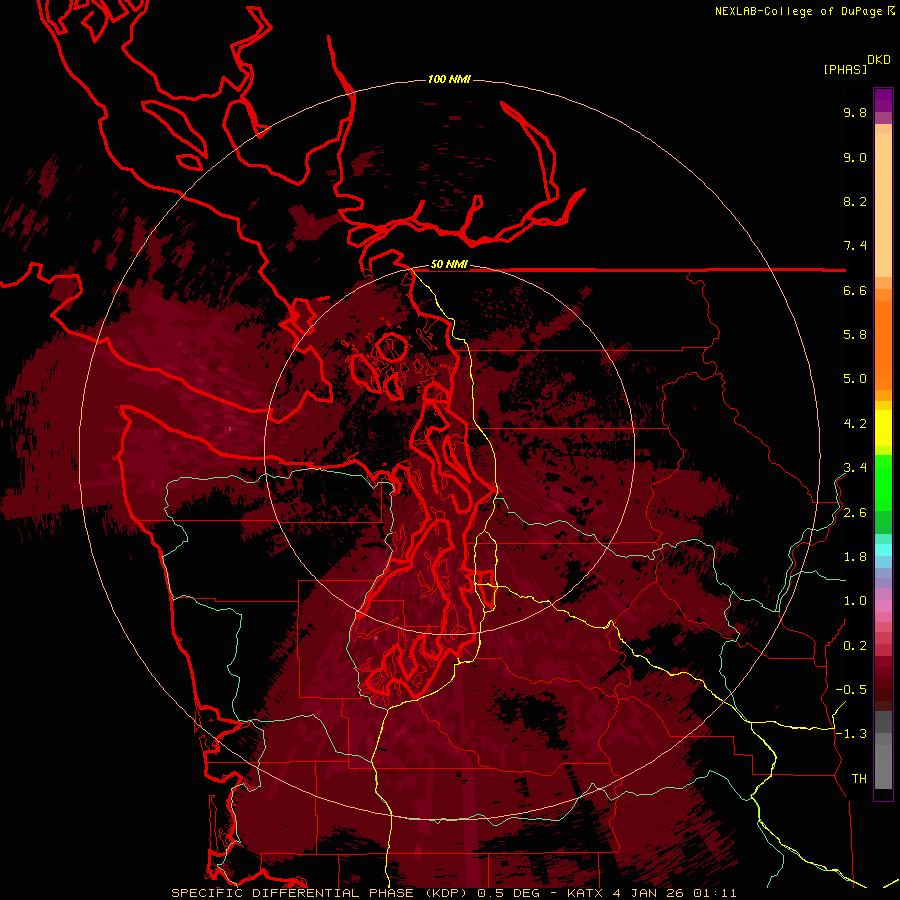
Task: Click the 1.0 scale value
Action: pos(855,601)
